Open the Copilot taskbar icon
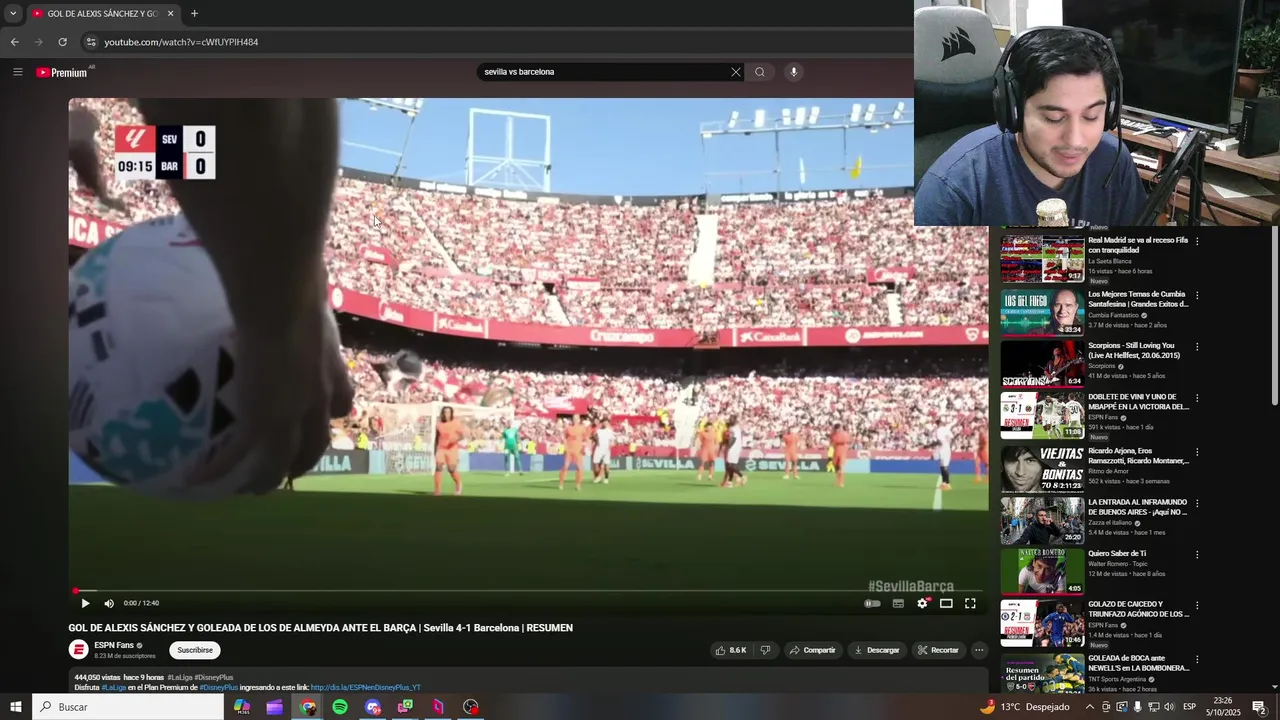Viewport: 1280px width, 720px height. coord(242,707)
